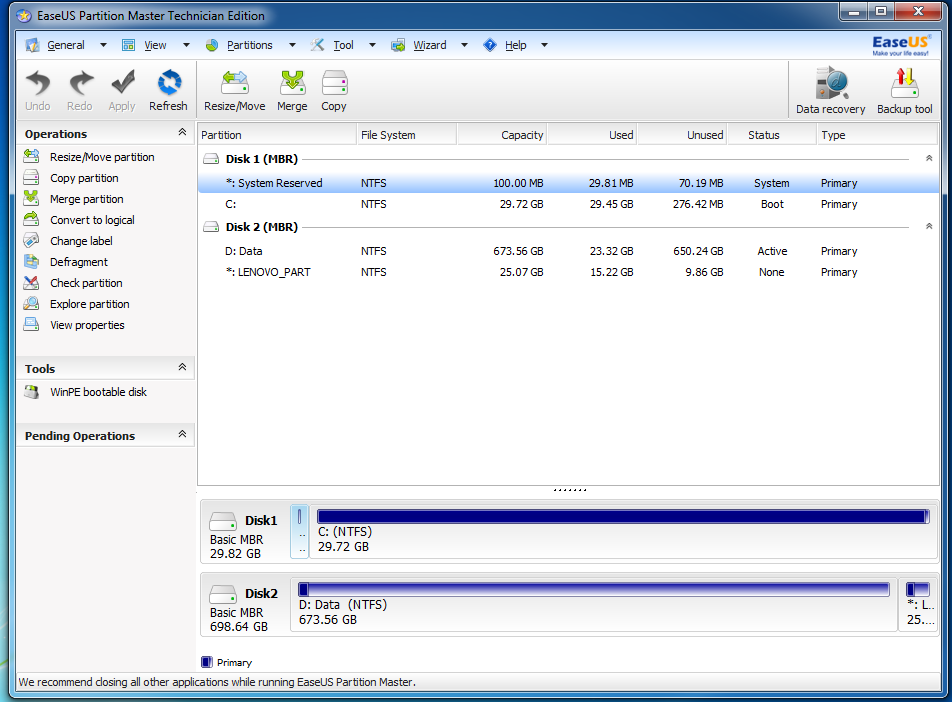Click the Copy toolbar icon
952x702 pixels.
(x=334, y=83)
